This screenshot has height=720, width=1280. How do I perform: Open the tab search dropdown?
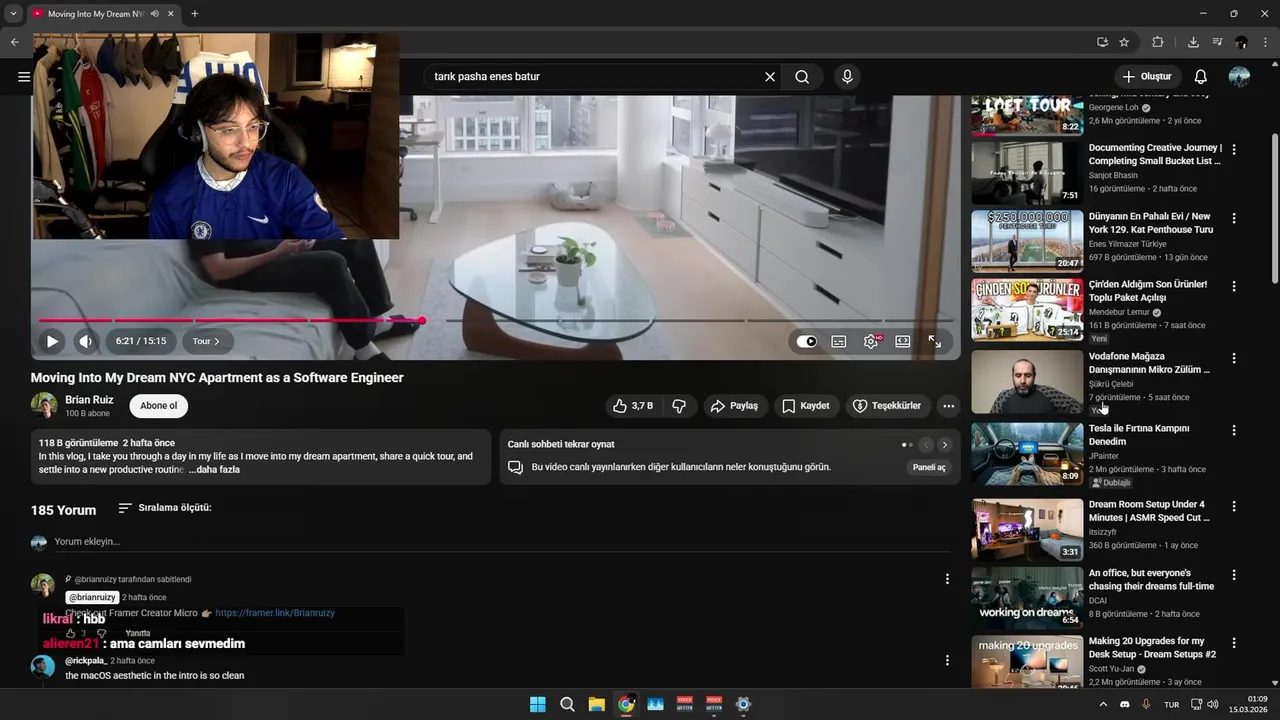(x=13, y=14)
